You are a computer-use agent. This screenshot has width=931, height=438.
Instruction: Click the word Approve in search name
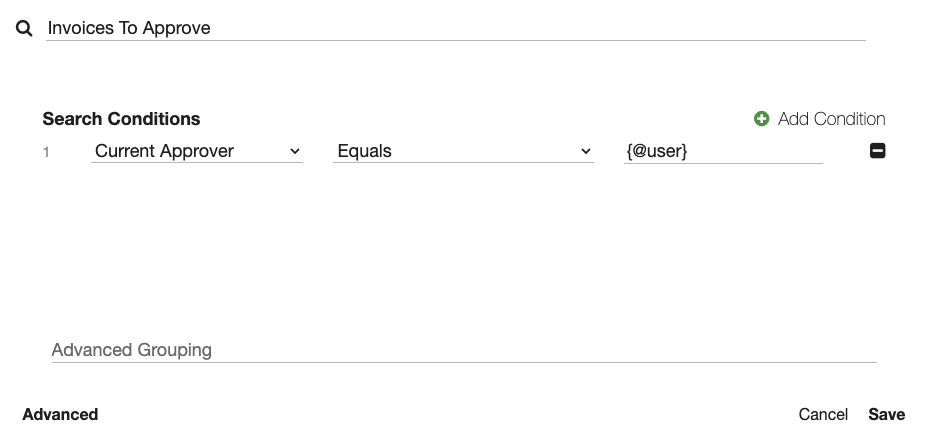click(176, 28)
